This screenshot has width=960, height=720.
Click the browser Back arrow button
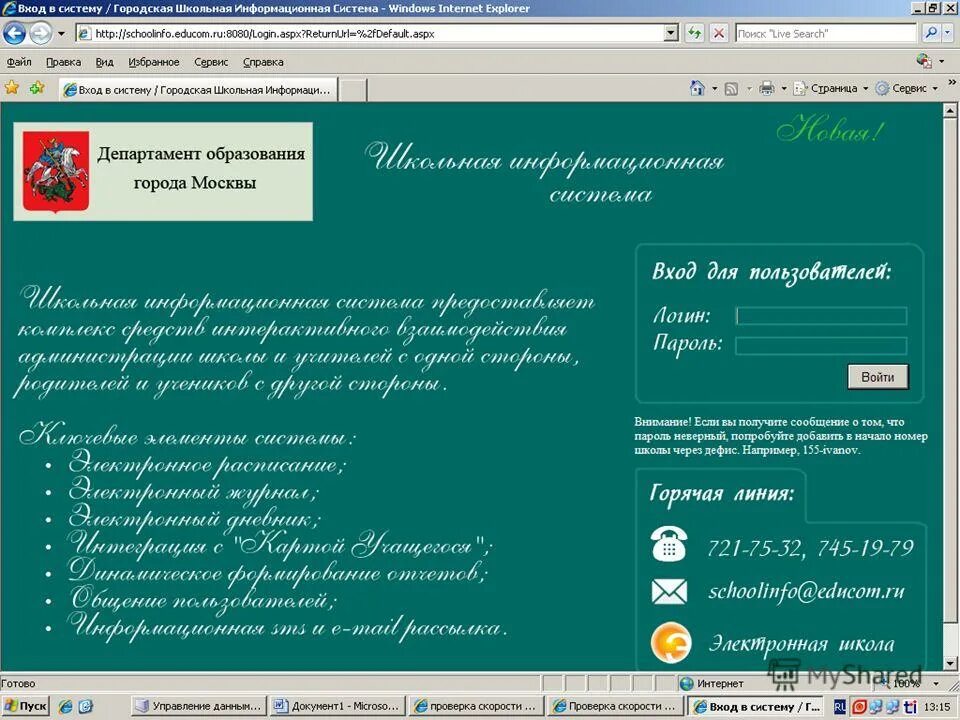pyautogui.click(x=14, y=33)
